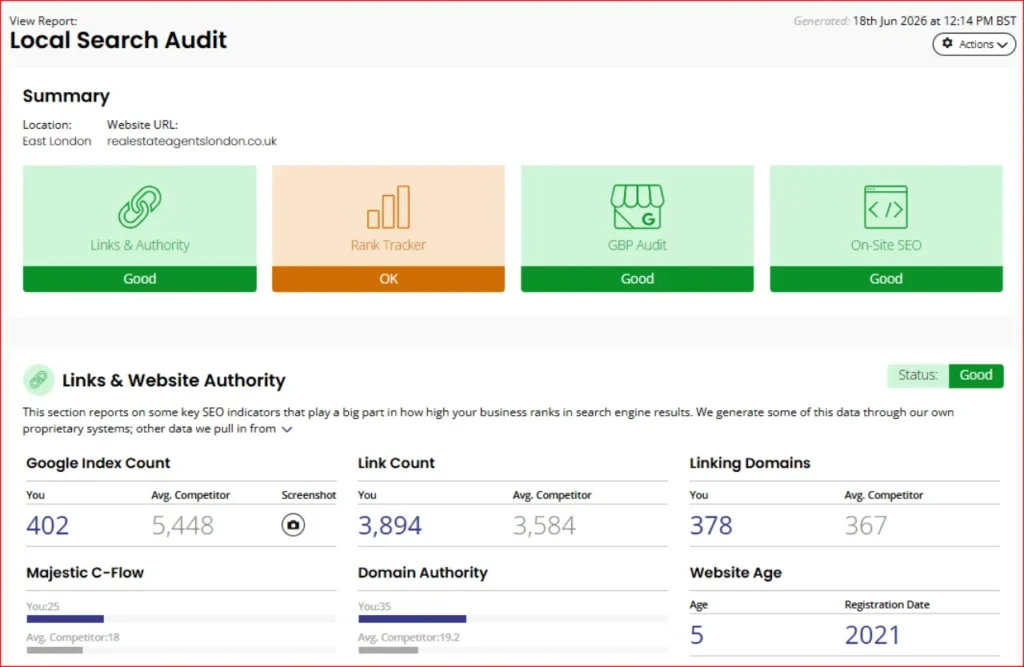The width and height of the screenshot is (1024, 667).
Task: Click Google Index Count value 402
Action: point(48,525)
